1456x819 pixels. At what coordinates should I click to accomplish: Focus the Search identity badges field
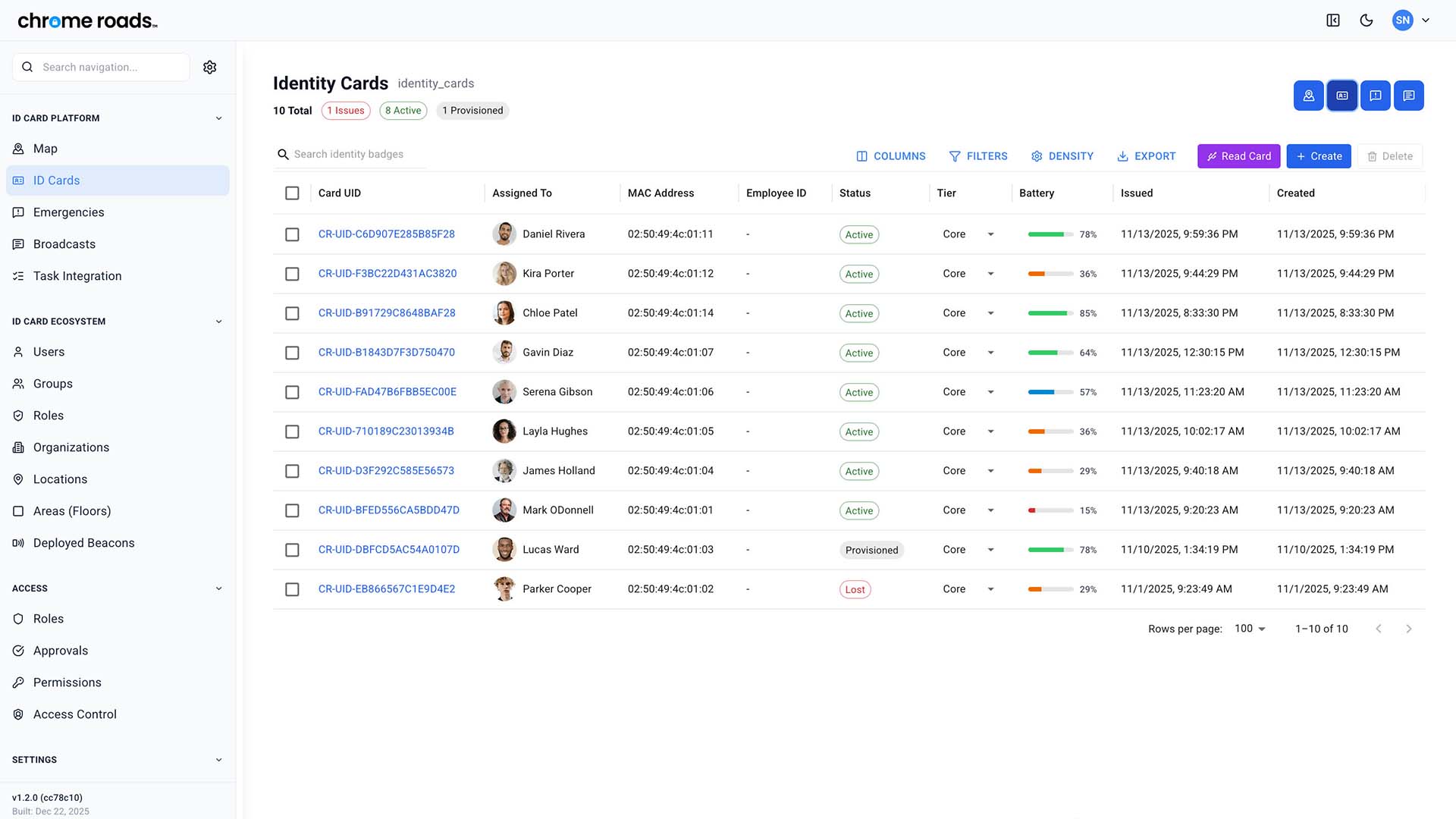pyautogui.click(x=356, y=155)
